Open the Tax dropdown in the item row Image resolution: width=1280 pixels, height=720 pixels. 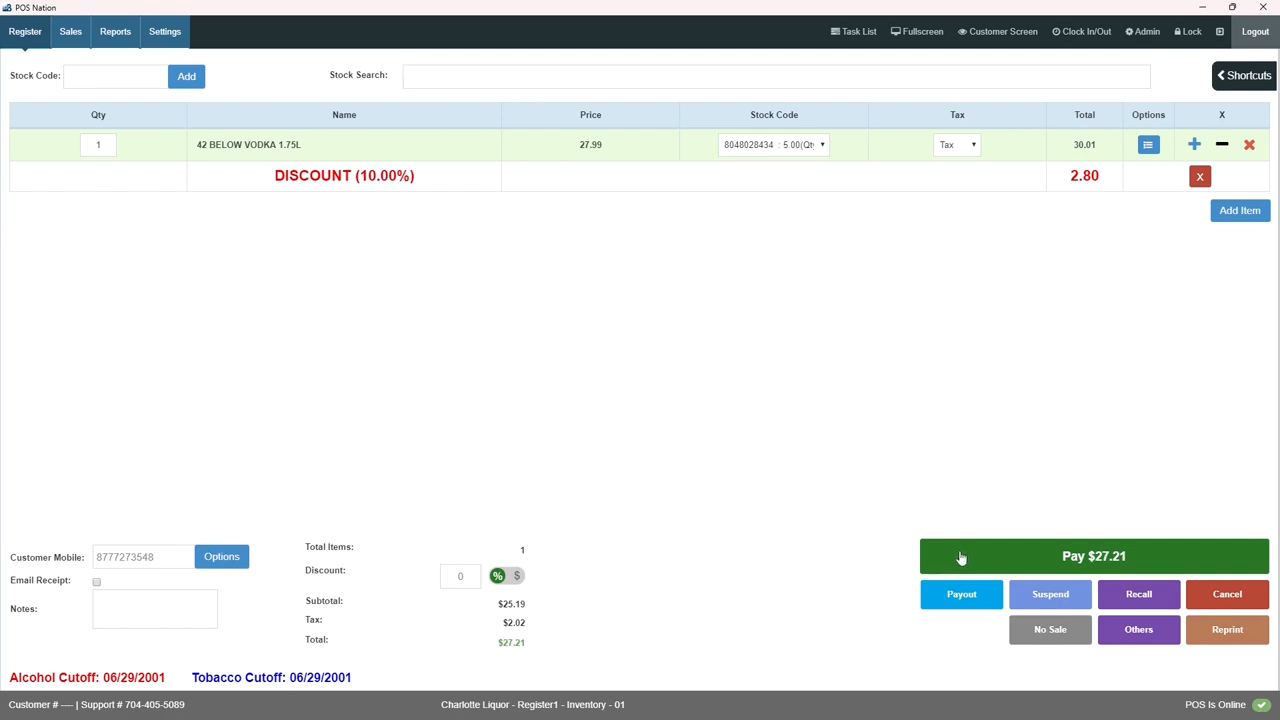coord(957,145)
